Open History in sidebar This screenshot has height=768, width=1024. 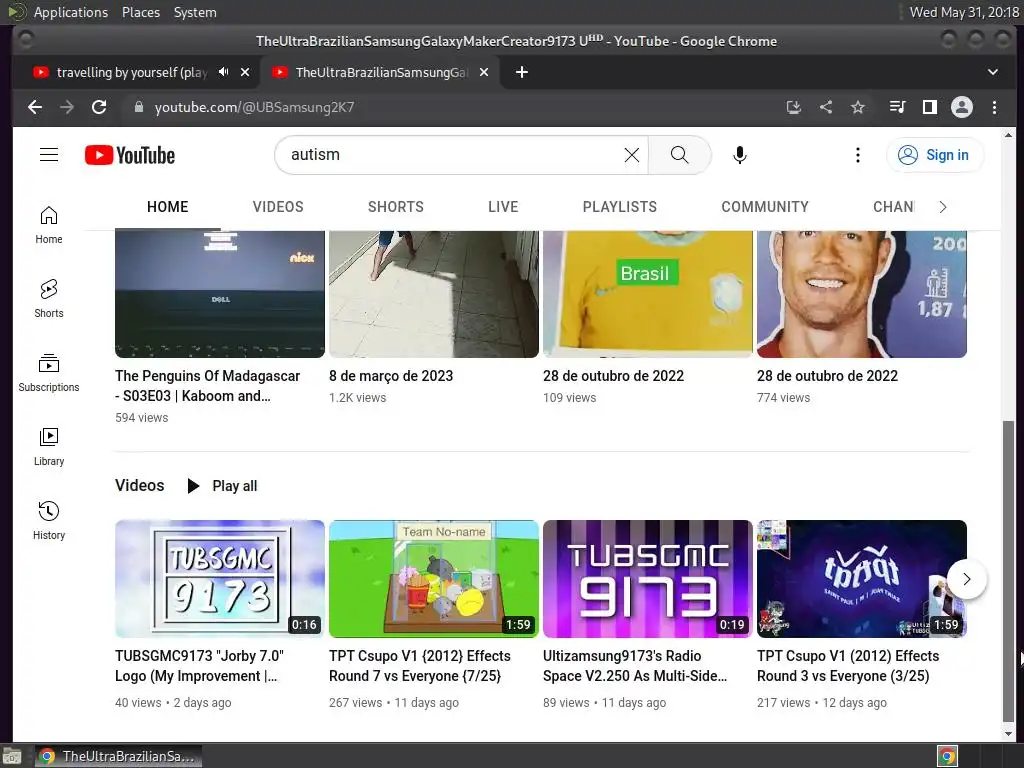[x=49, y=520]
